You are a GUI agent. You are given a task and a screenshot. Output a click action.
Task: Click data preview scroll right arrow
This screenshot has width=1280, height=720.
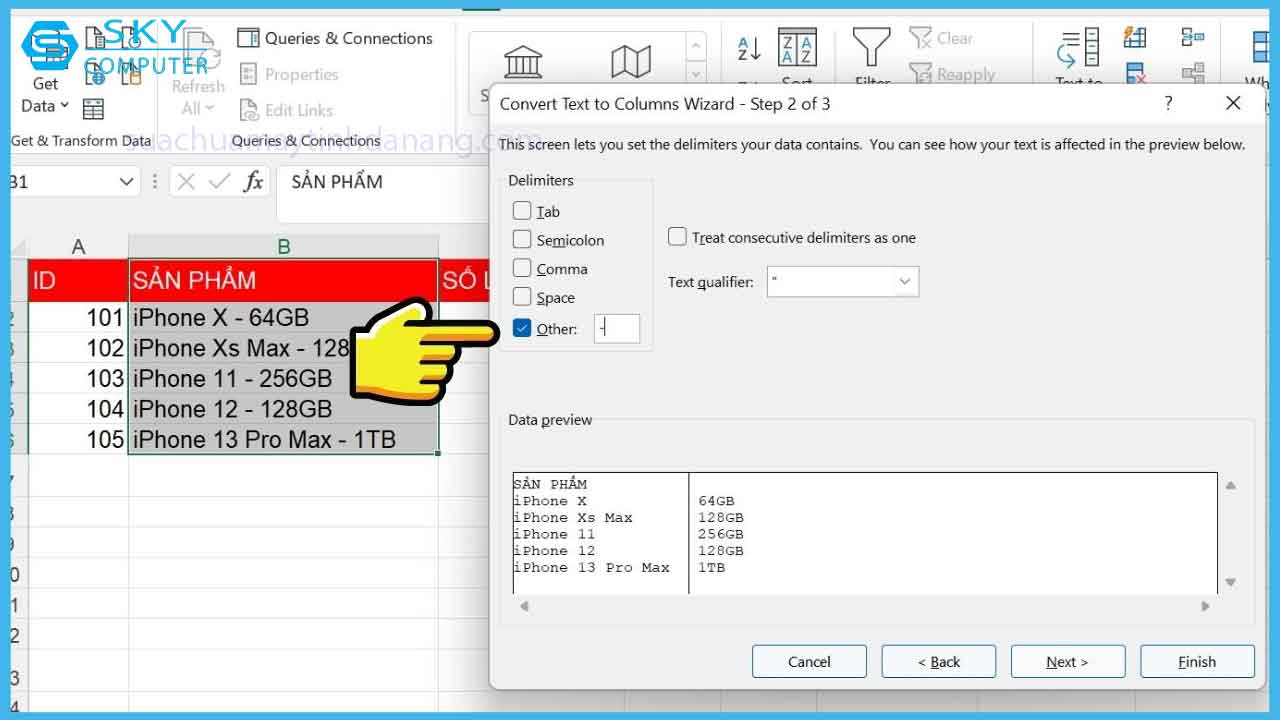pos(1205,606)
